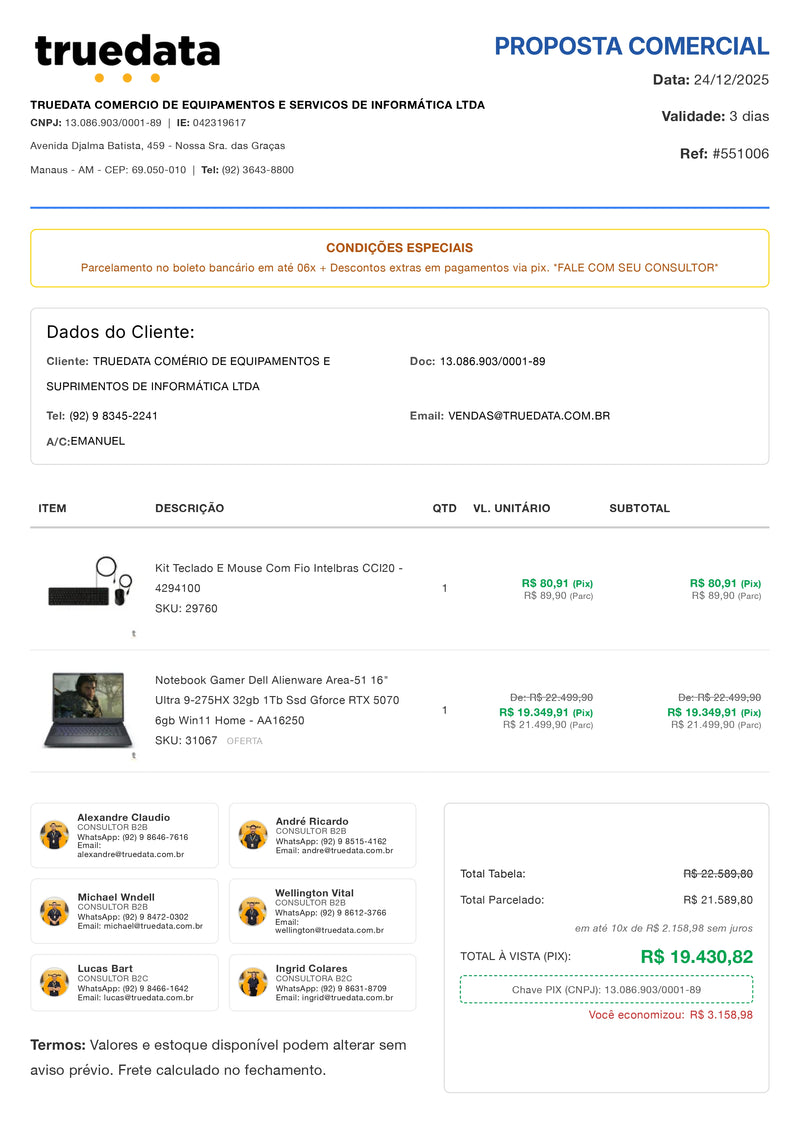Select Michael Wndell's avatar icon
This screenshot has width=800, height=1132.
tap(54, 911)
